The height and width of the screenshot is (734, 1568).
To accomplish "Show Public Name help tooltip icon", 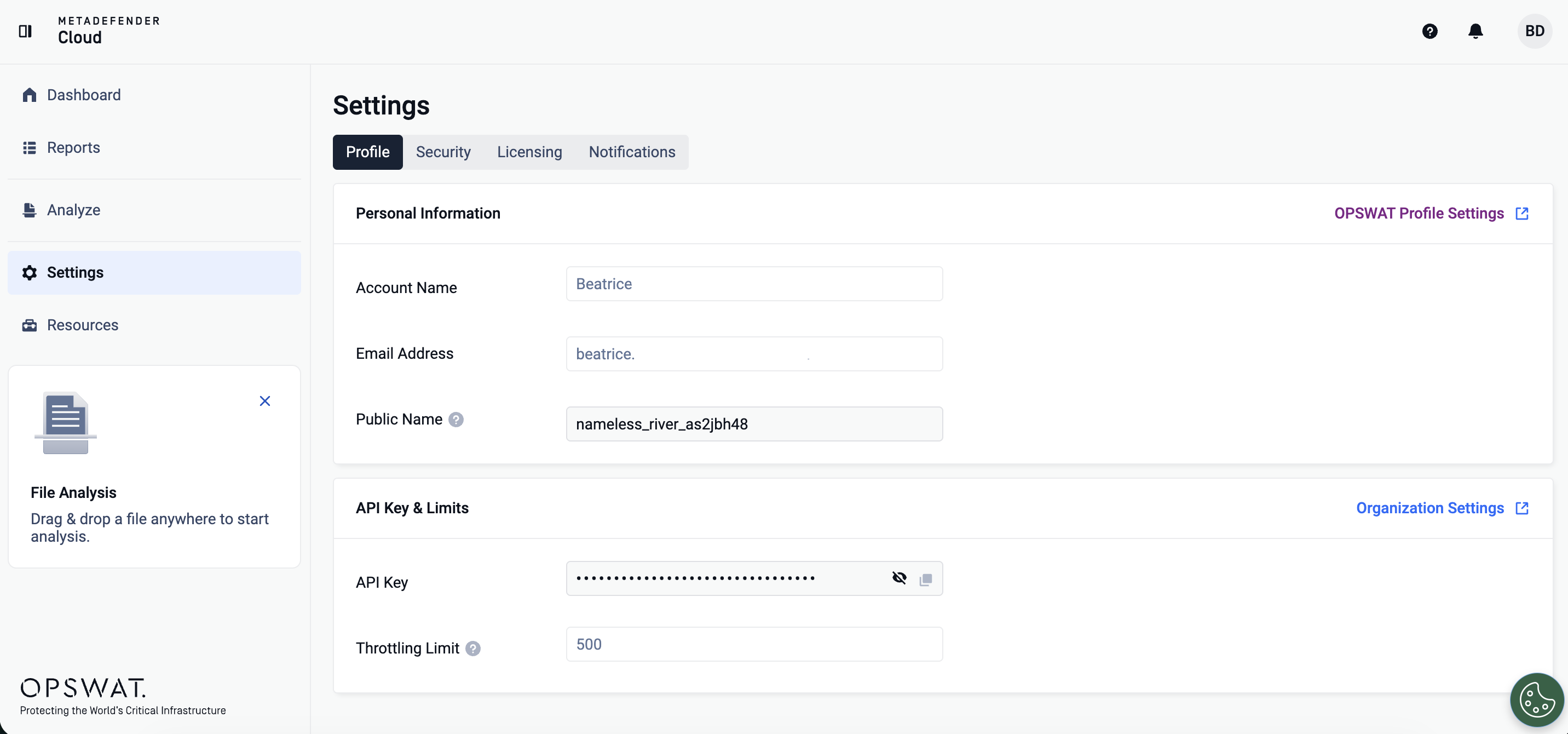I will click(x=456, y=420).
